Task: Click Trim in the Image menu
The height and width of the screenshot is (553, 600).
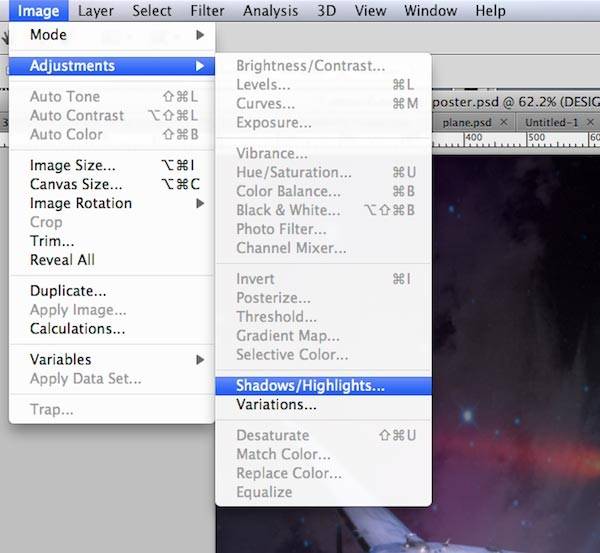Action: coord(52,241)
